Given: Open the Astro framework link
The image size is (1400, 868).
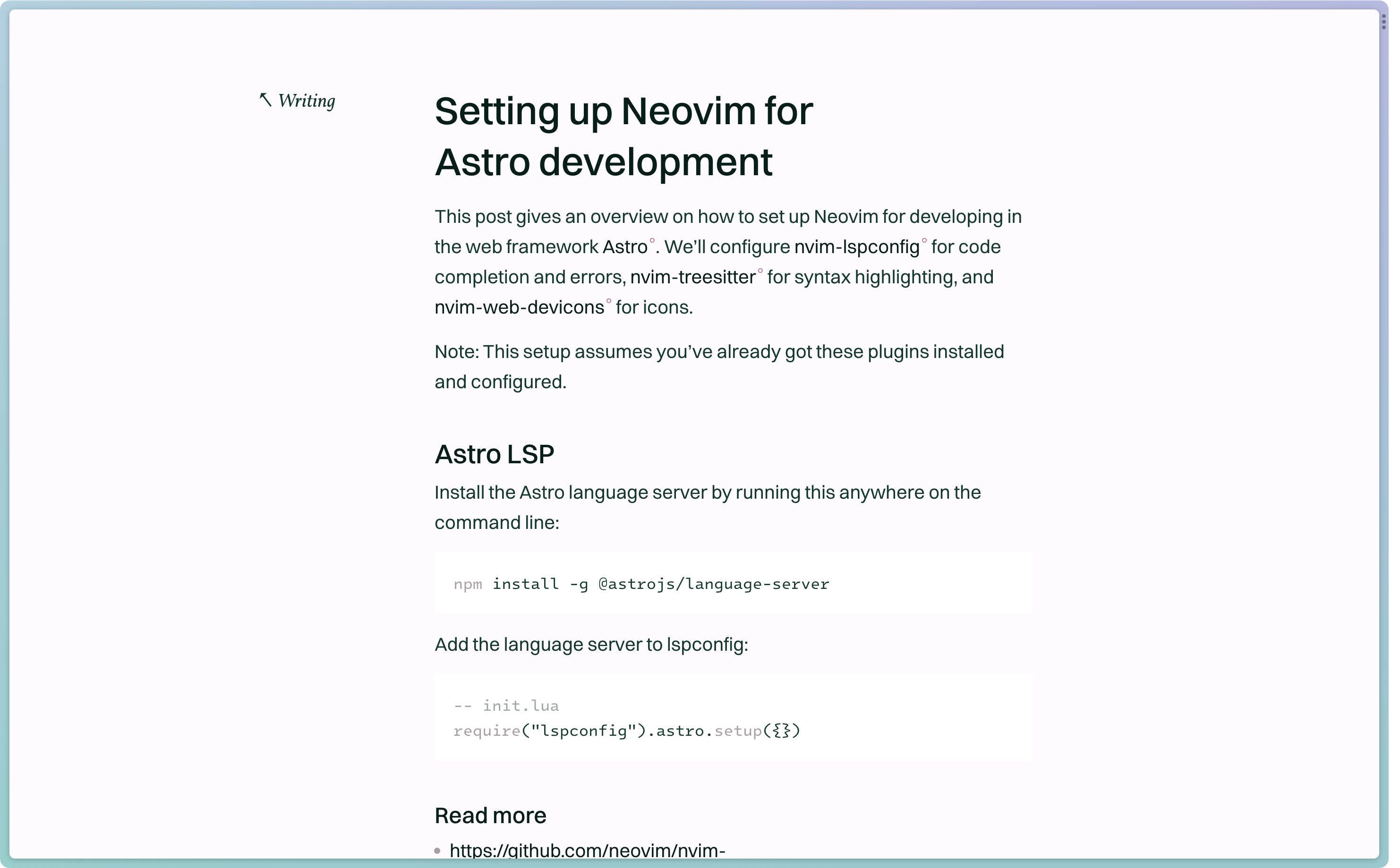Looking at the screenshot, I should (x=624, y=247).
